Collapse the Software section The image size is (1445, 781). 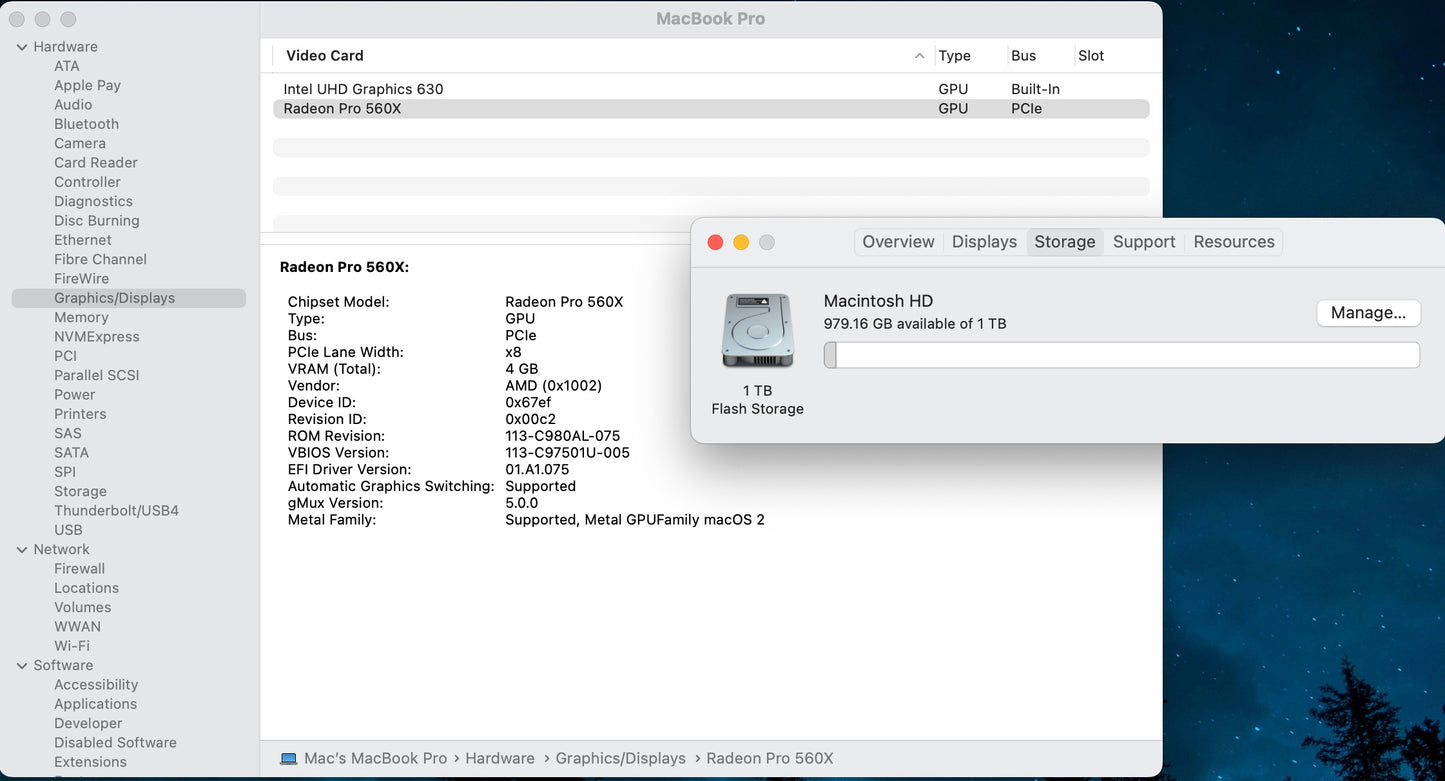(21, 665)
